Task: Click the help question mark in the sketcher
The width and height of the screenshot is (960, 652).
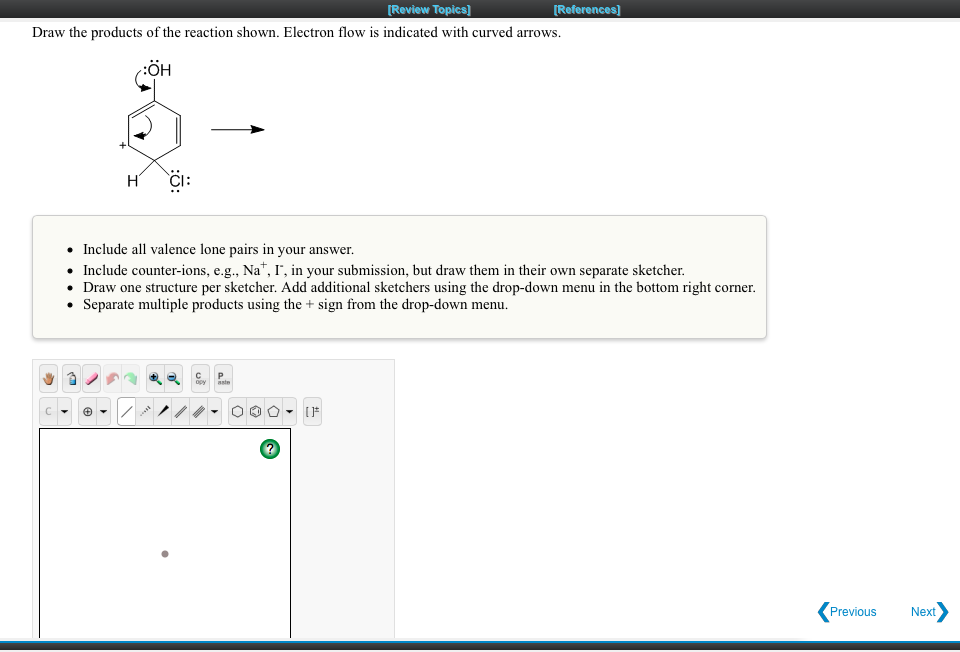Action: [269, 449]
